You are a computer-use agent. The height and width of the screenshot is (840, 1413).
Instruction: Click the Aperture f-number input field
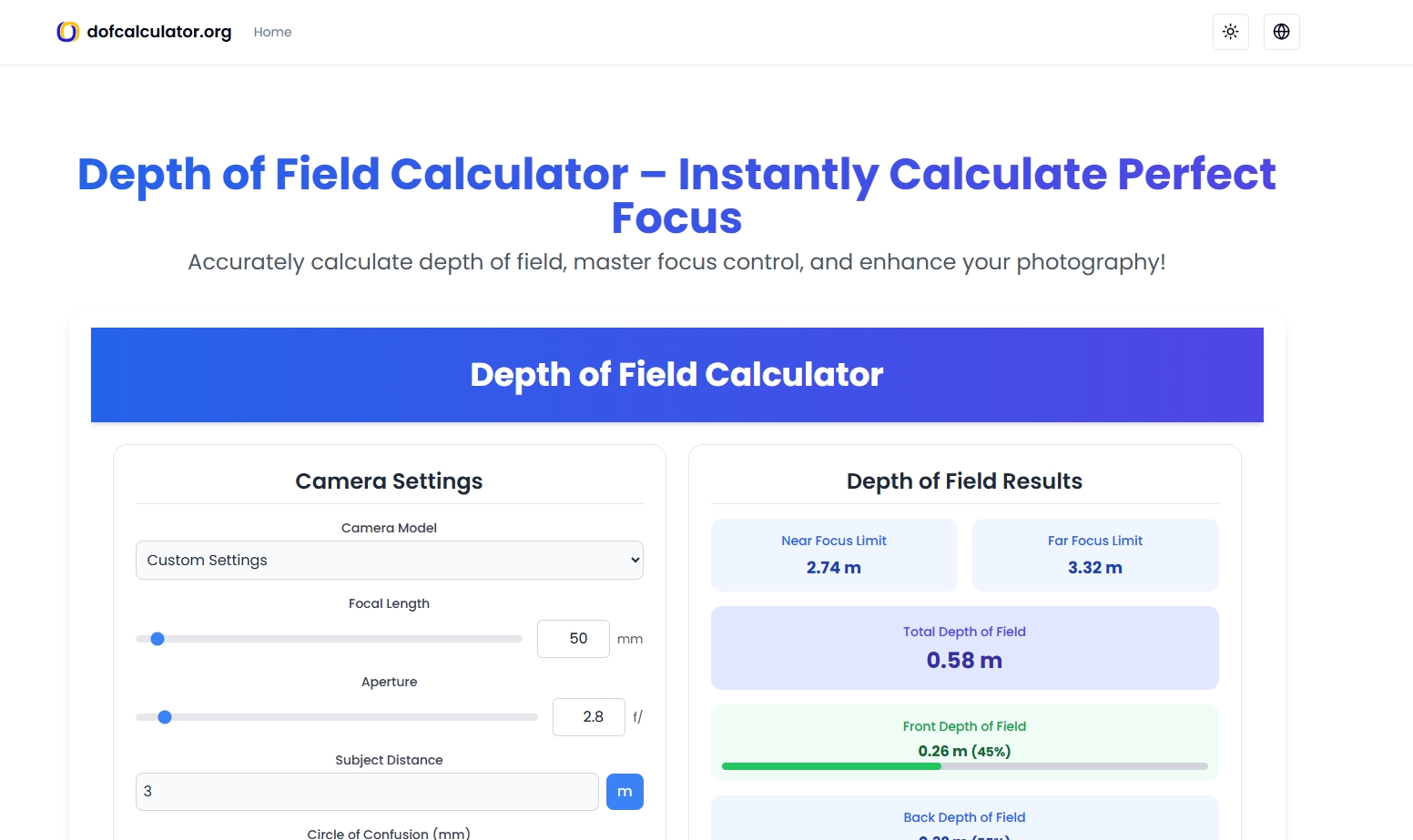588,717
